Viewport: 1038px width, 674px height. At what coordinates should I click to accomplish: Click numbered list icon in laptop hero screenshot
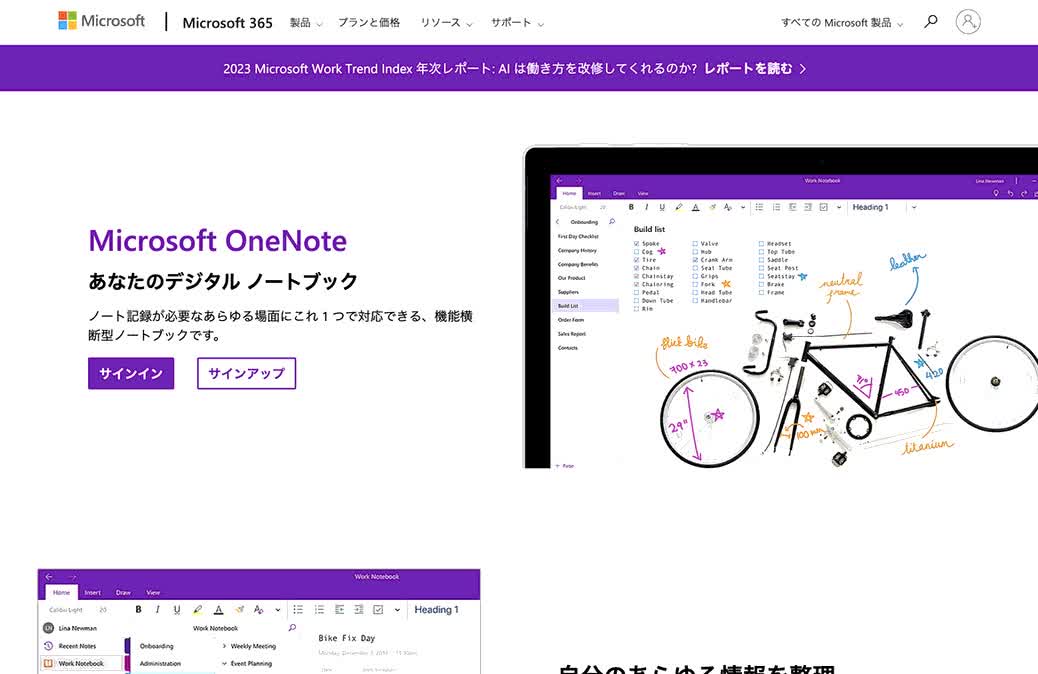pos(776,207)
